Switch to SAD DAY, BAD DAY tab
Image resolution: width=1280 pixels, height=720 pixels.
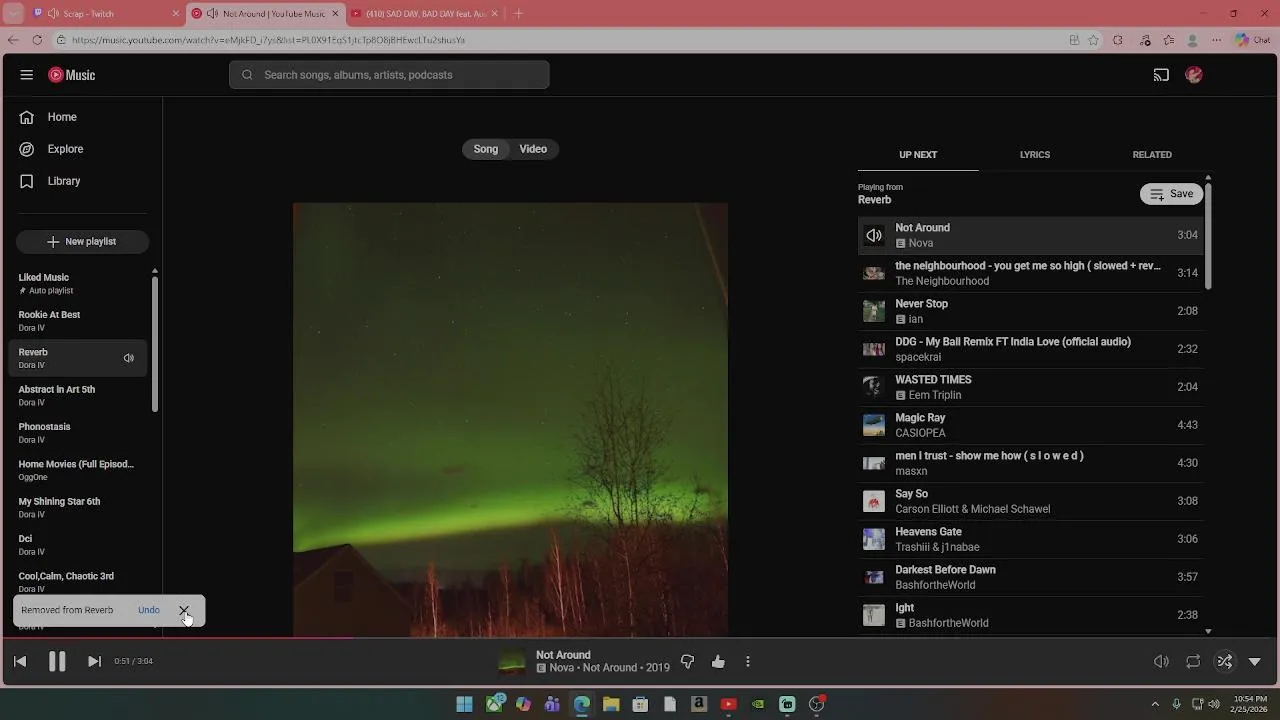424,14
